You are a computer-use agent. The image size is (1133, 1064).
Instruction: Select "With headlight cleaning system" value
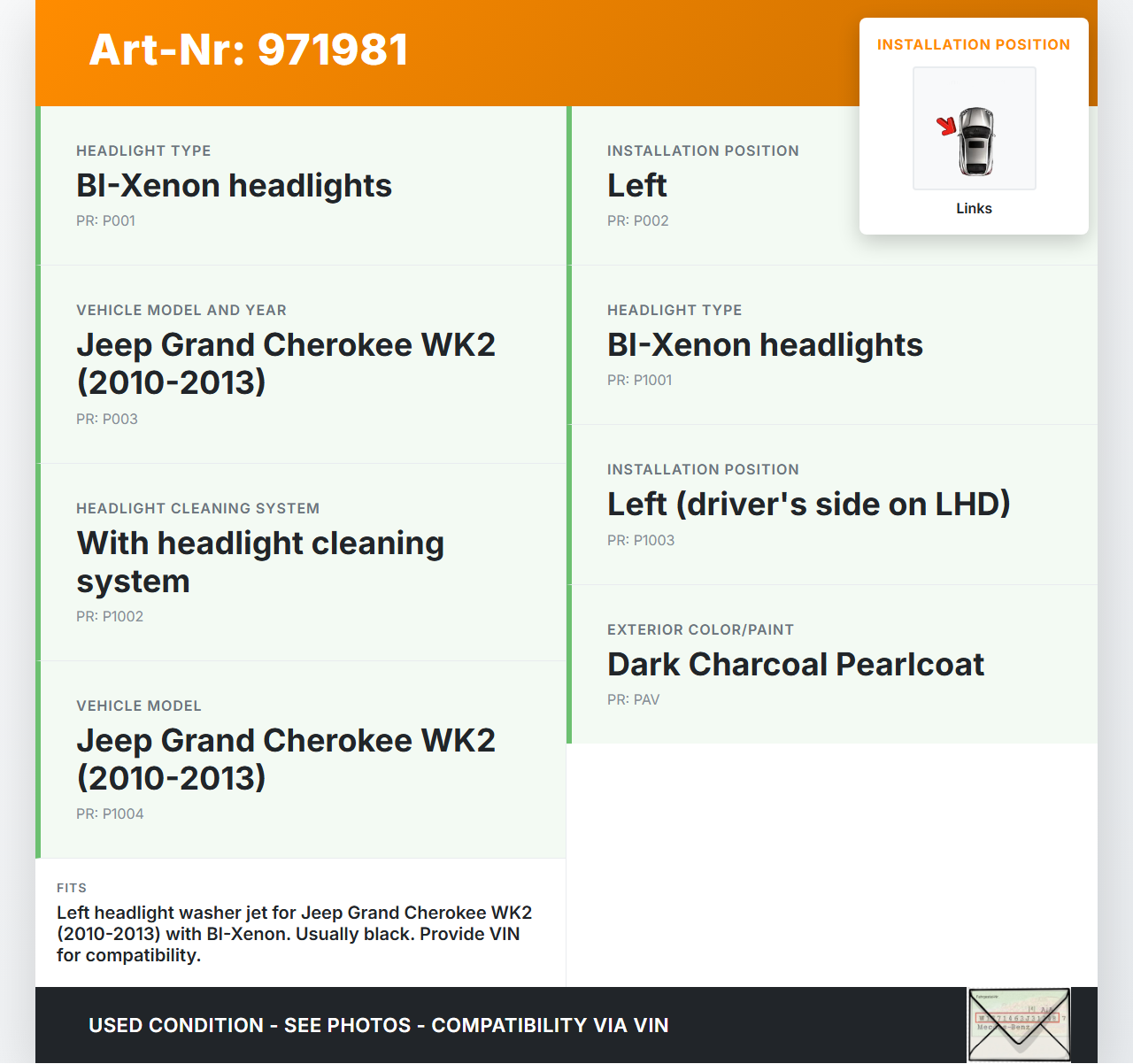pos(260,562)
